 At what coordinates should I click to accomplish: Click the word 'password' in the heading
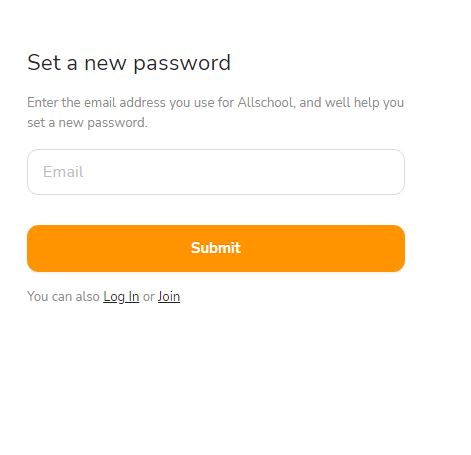182,63
